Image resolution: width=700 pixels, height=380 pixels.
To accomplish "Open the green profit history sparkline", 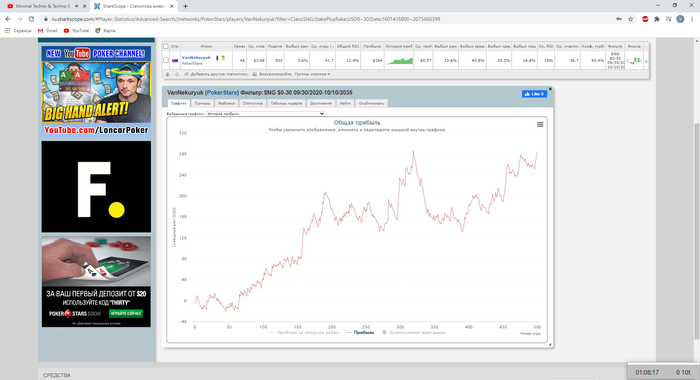I will (x=399, y=60).
